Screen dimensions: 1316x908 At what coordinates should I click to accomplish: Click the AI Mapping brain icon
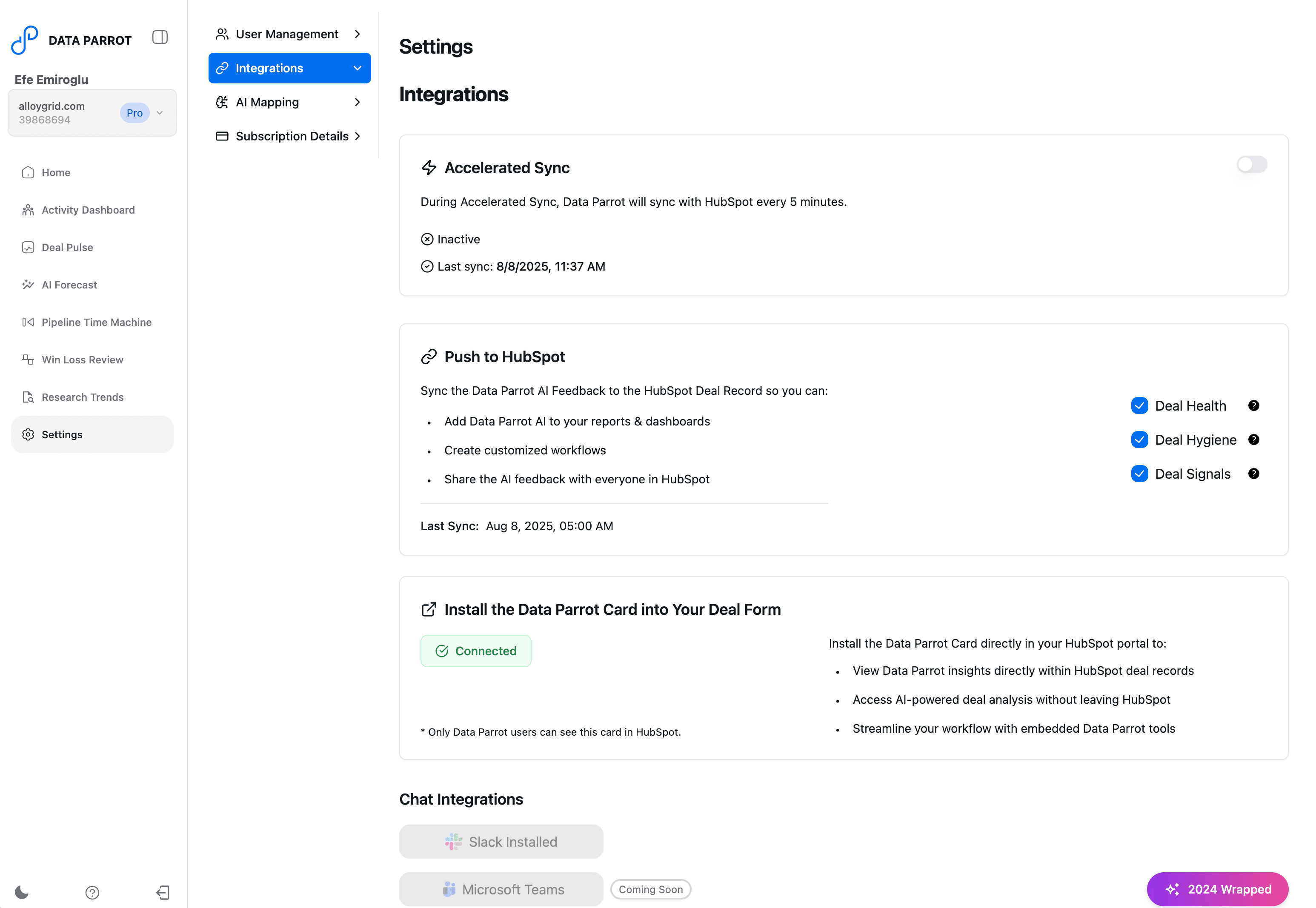click(222, 102)
